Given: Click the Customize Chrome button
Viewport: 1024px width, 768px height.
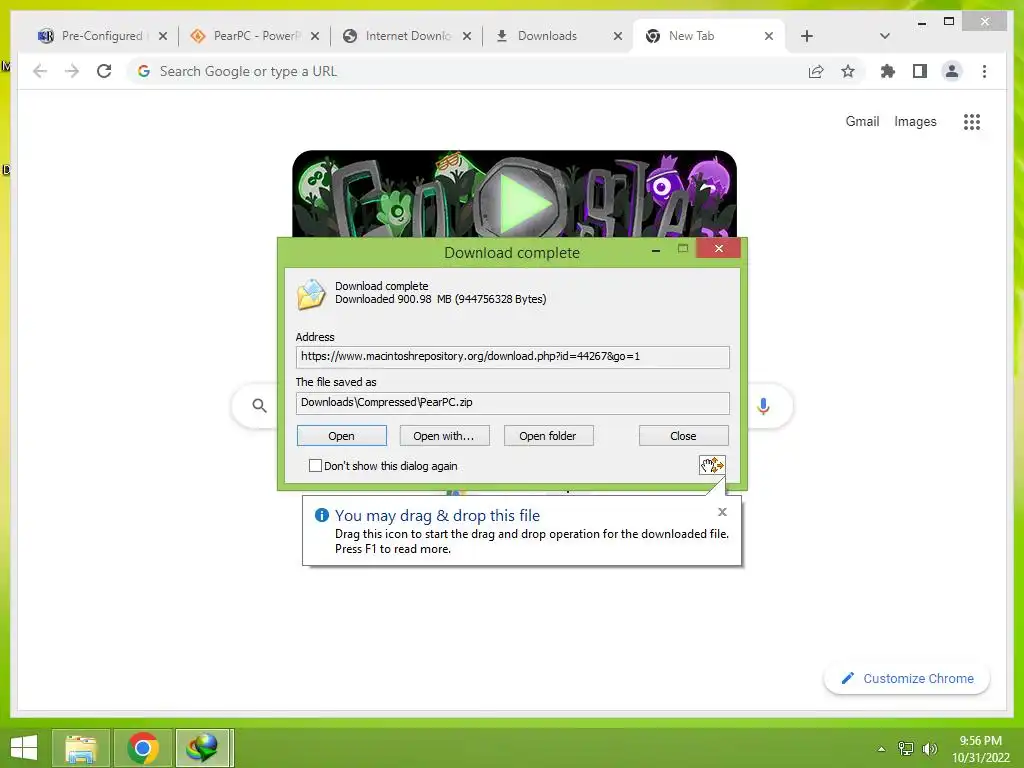Looking at the screenshot, I should click(907, 679).
